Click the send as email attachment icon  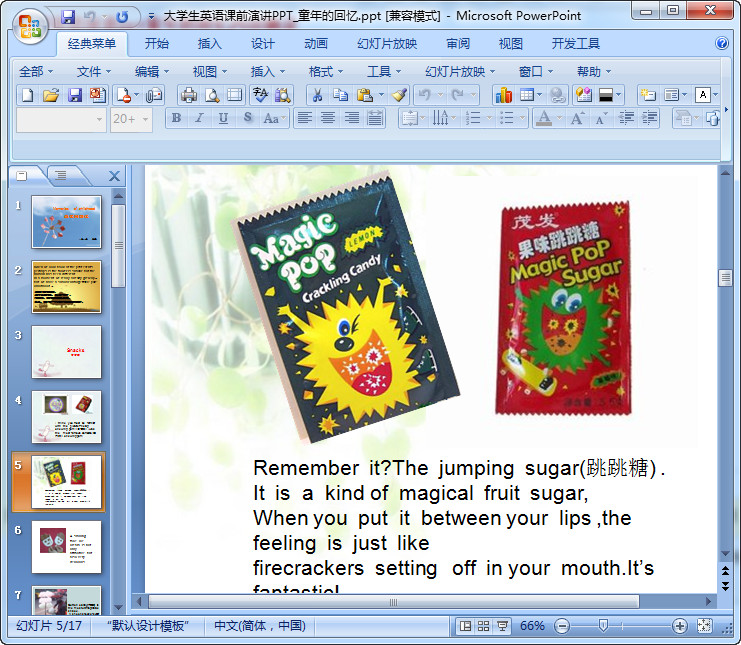pyautogui.click(x=154, y=95)
